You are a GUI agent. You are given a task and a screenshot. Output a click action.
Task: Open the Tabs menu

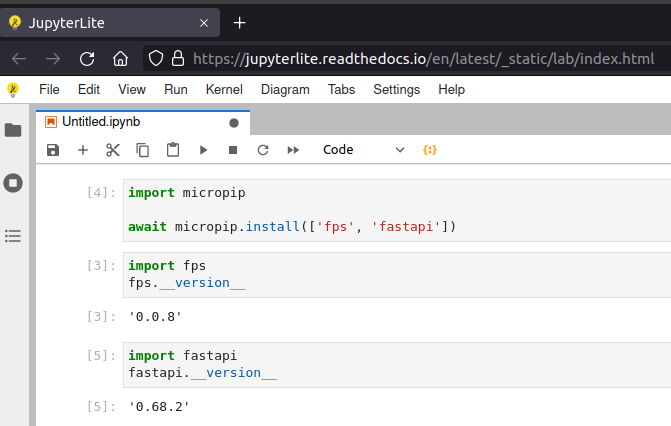click(x=341, y=89)
